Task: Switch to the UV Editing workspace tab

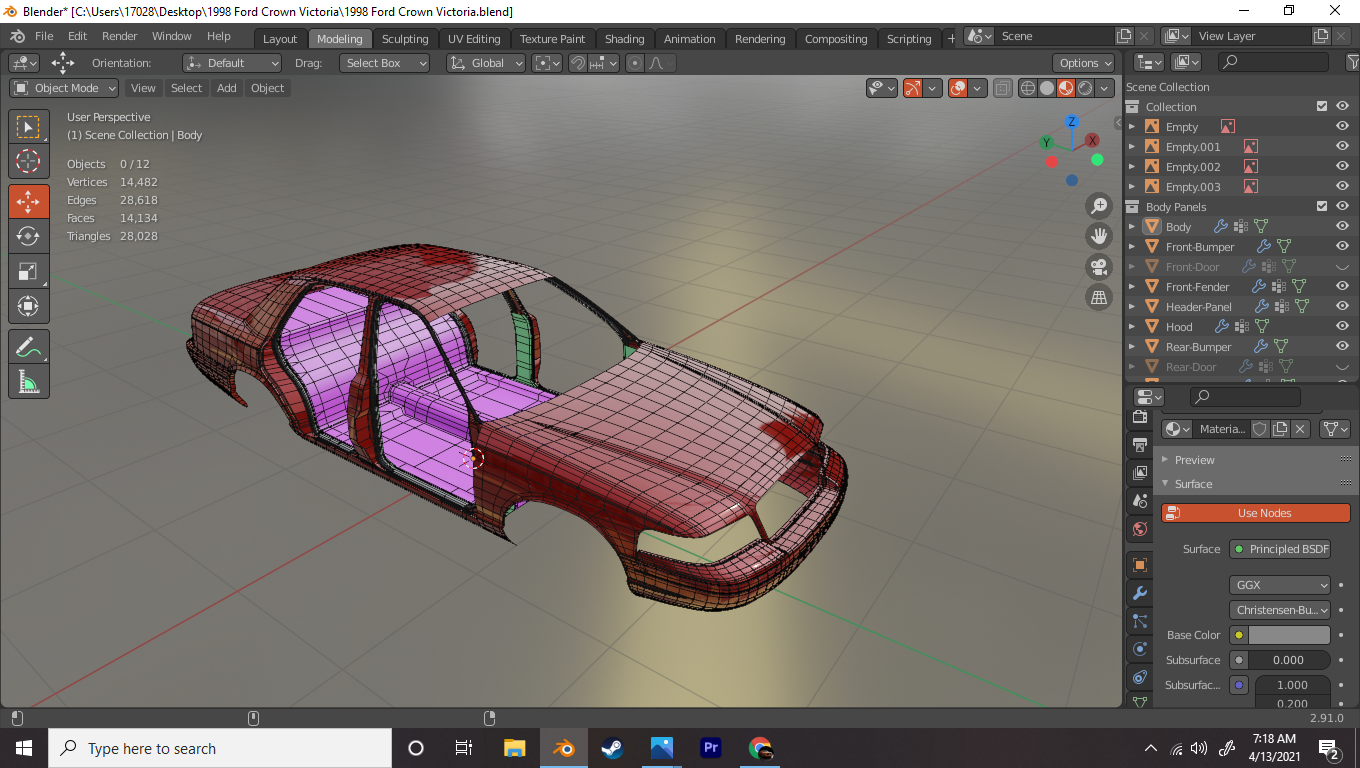Action: [474, 39]
